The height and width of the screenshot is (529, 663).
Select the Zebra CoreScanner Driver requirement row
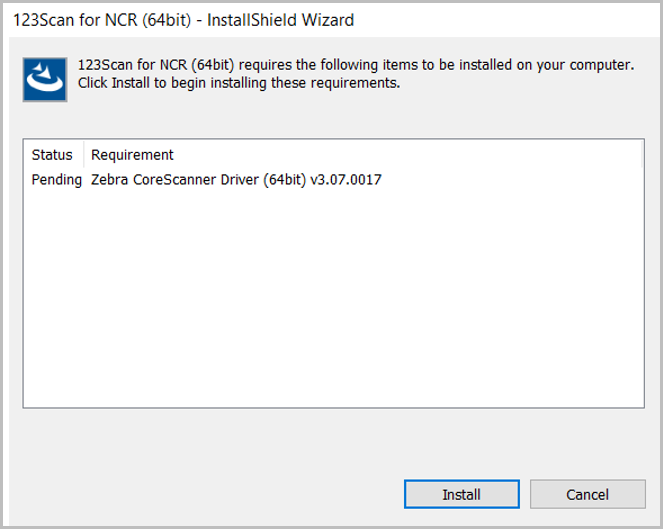click(x=333, y=180)
